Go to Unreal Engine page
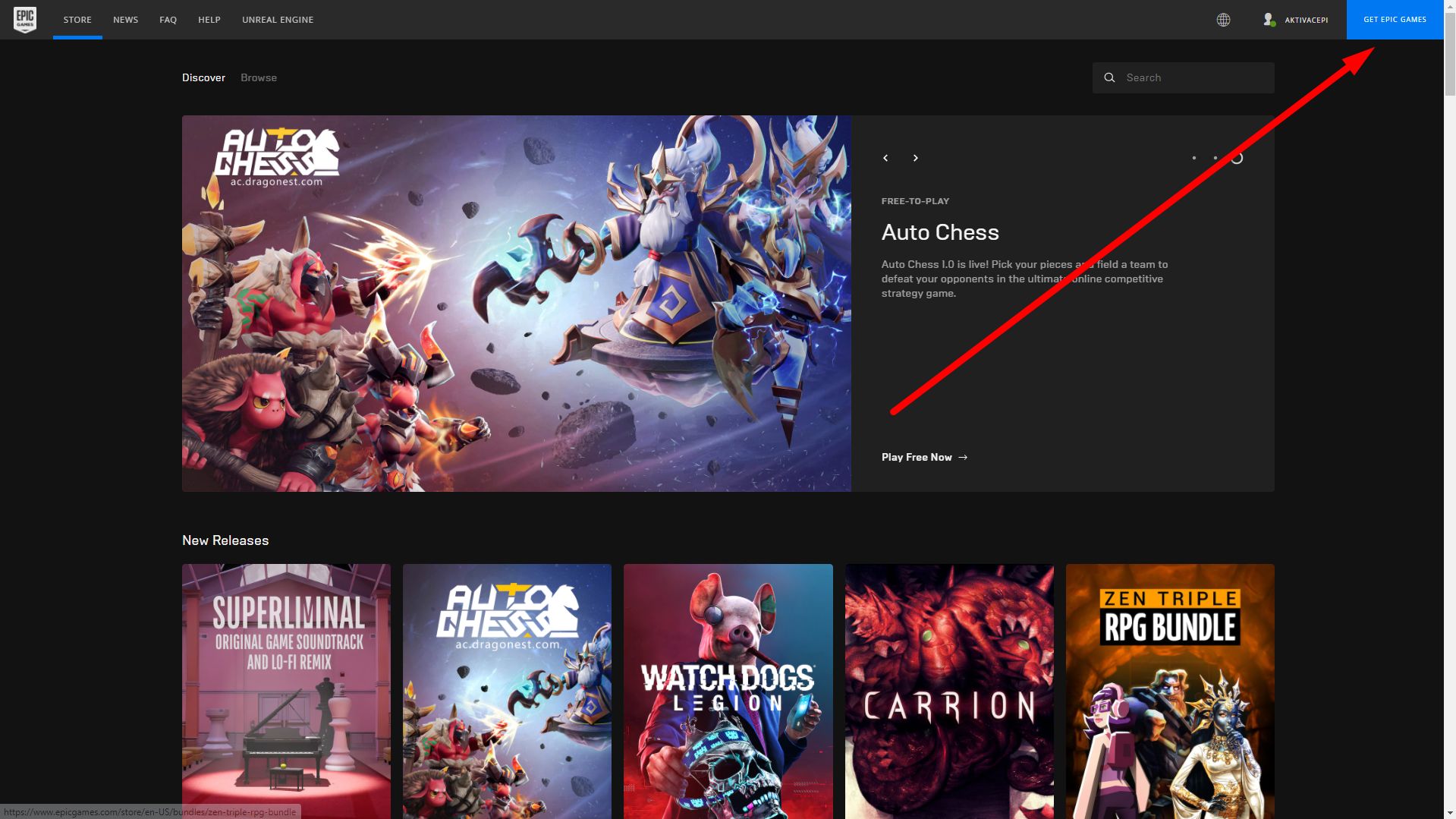The width and height of the screenshot is (1456, 819). [278, 20]
